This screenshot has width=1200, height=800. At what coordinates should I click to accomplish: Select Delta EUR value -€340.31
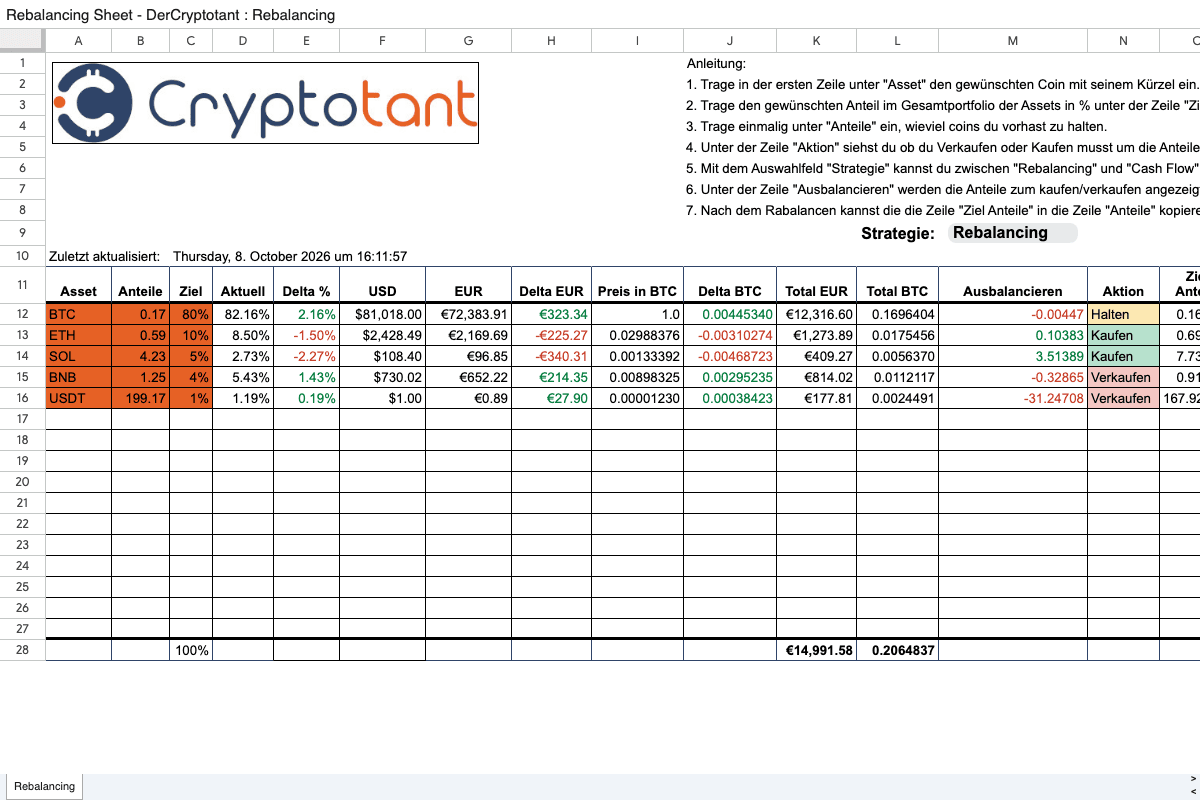point(552,356)
